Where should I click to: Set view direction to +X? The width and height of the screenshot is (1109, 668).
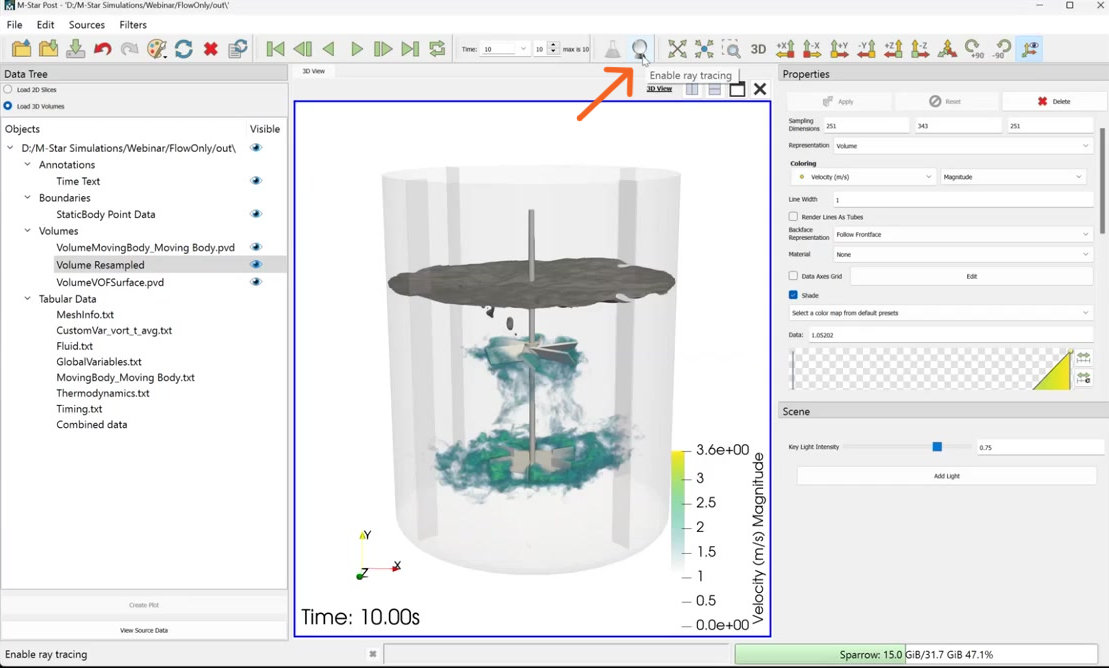pos(785,49)
